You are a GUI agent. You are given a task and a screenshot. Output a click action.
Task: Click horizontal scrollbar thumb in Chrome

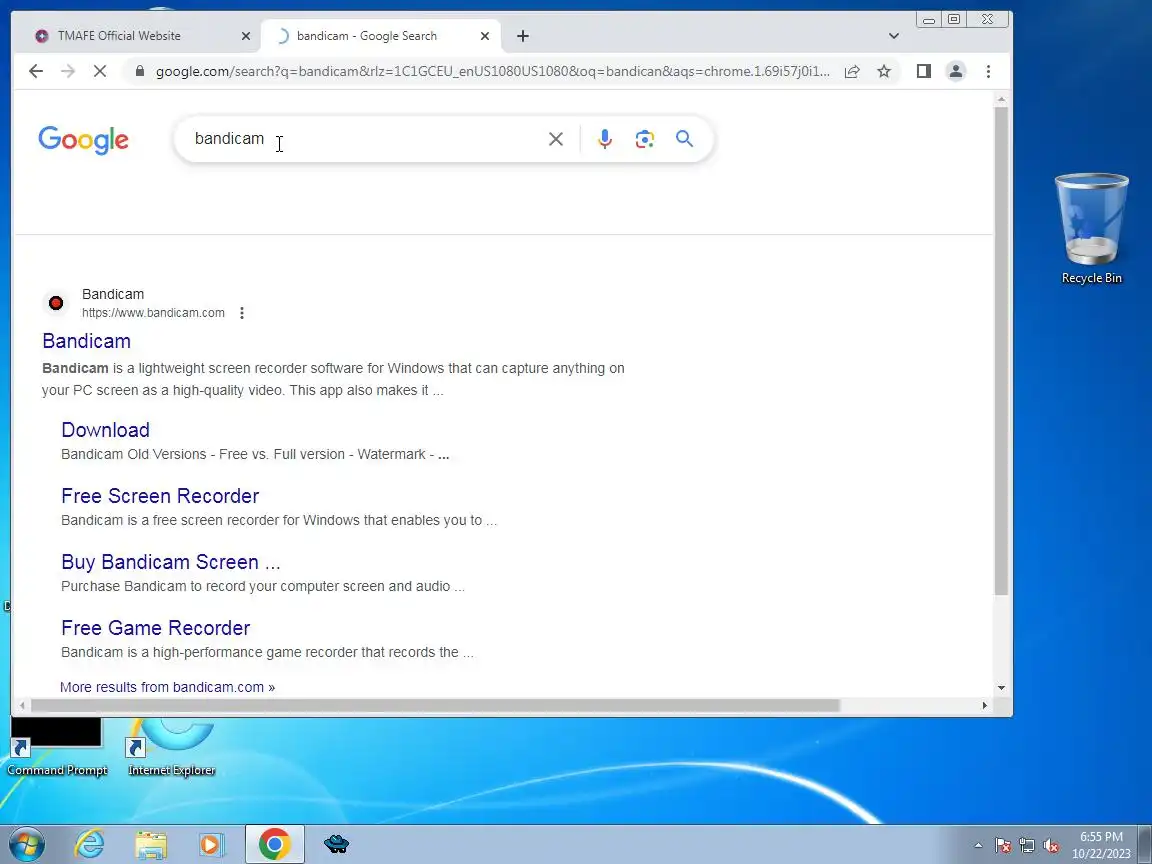tap(435, 705)
